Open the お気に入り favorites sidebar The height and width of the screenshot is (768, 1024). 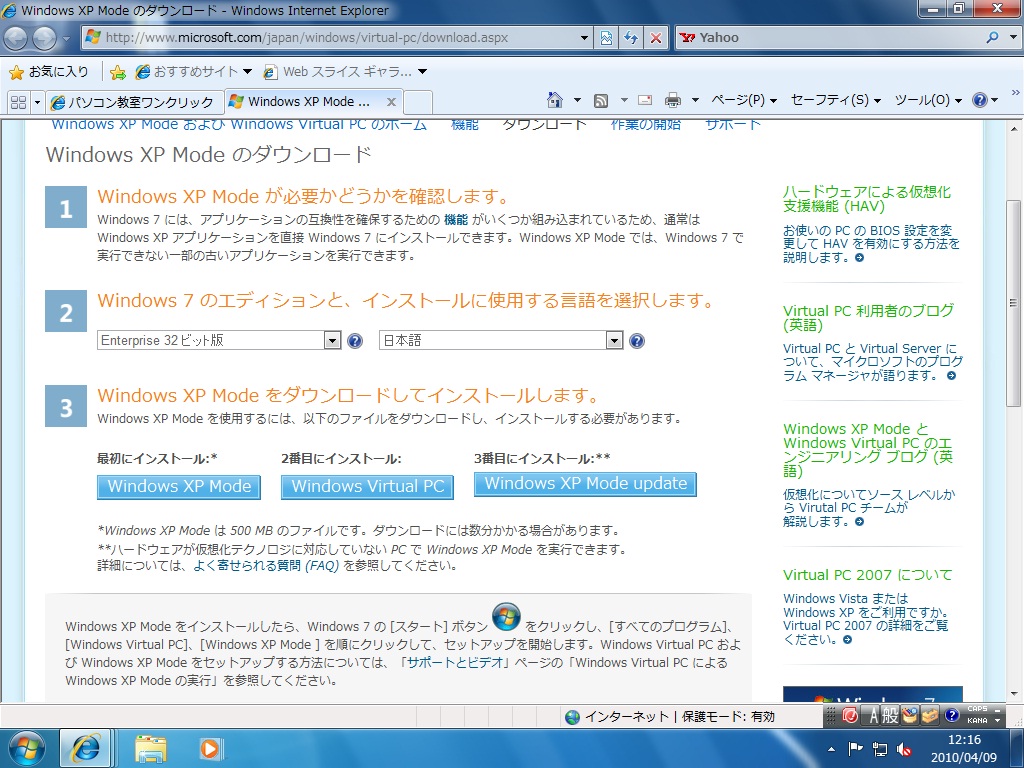43,74
